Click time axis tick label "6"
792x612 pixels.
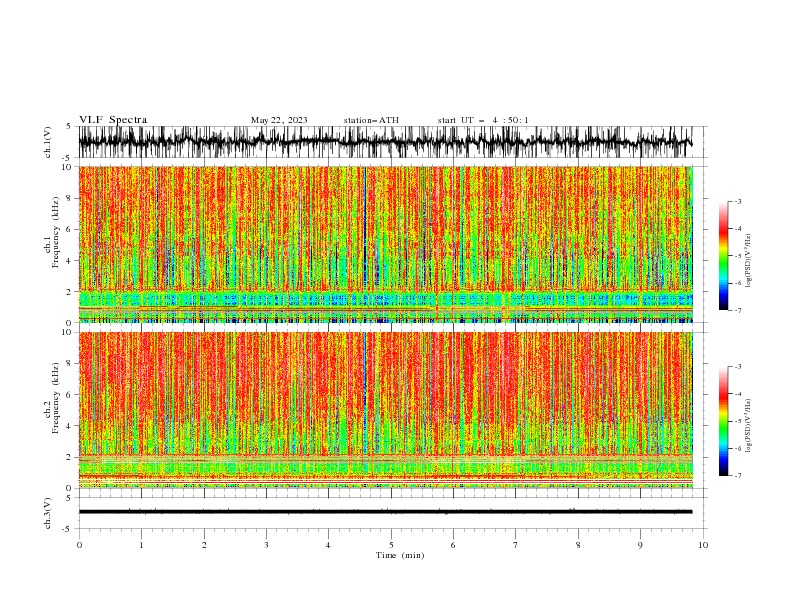(x=453, y=545)
